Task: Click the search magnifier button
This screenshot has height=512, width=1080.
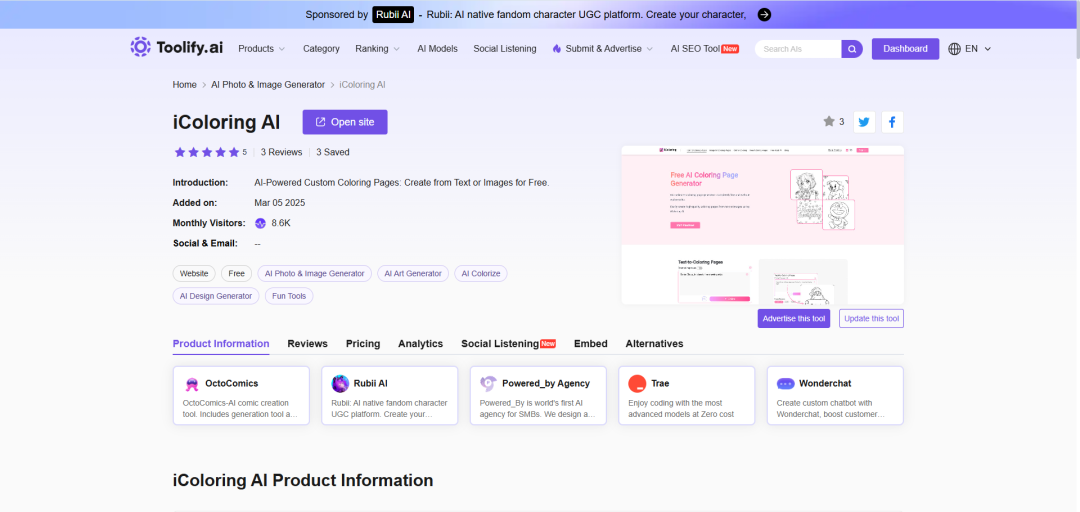Action: (x=852, y=49)
